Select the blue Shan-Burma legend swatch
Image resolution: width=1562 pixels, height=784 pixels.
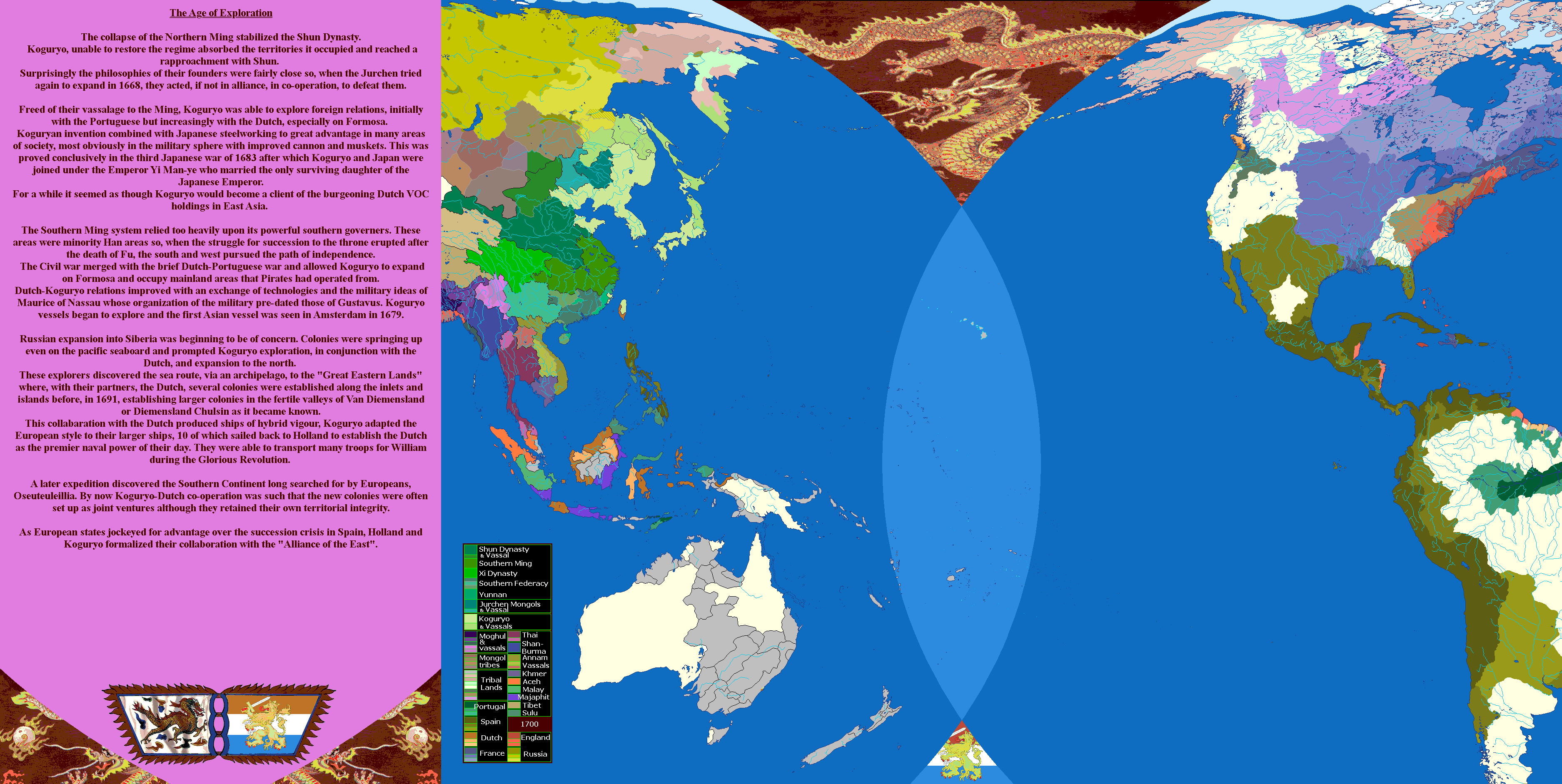click(x=514, y=647)
